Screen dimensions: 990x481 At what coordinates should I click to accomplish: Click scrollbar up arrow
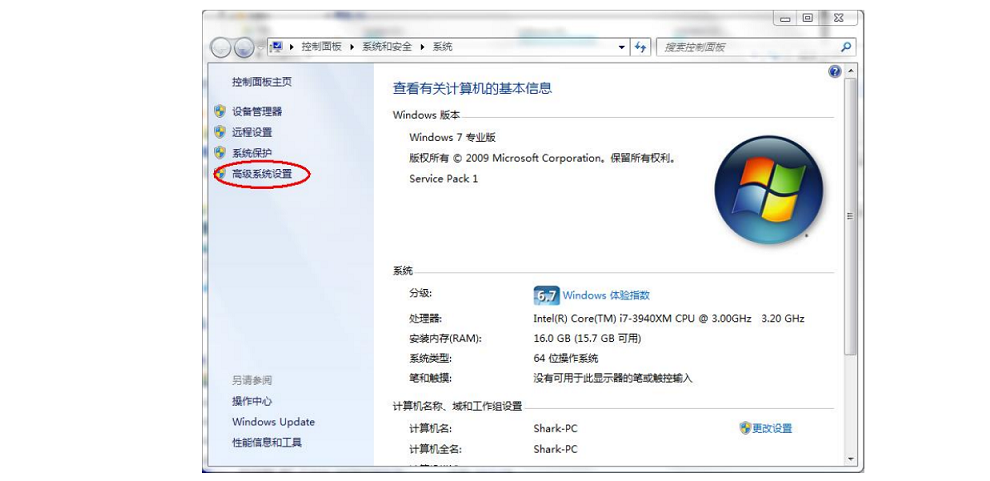click(x=850, y=71)
